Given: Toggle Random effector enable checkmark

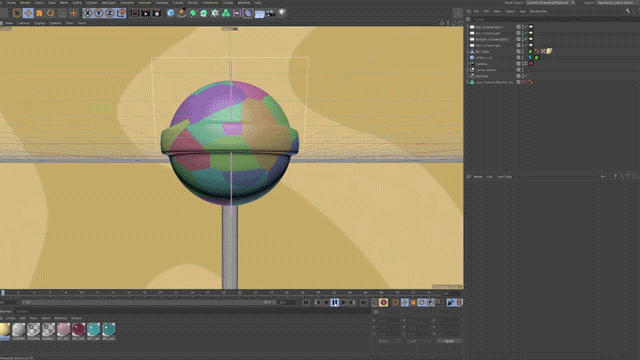Looking at the screenshot, I should pos(526,76).
